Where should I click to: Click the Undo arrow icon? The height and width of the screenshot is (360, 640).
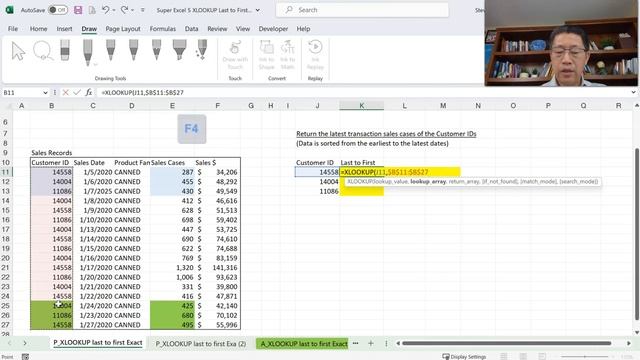pos(105,10)
